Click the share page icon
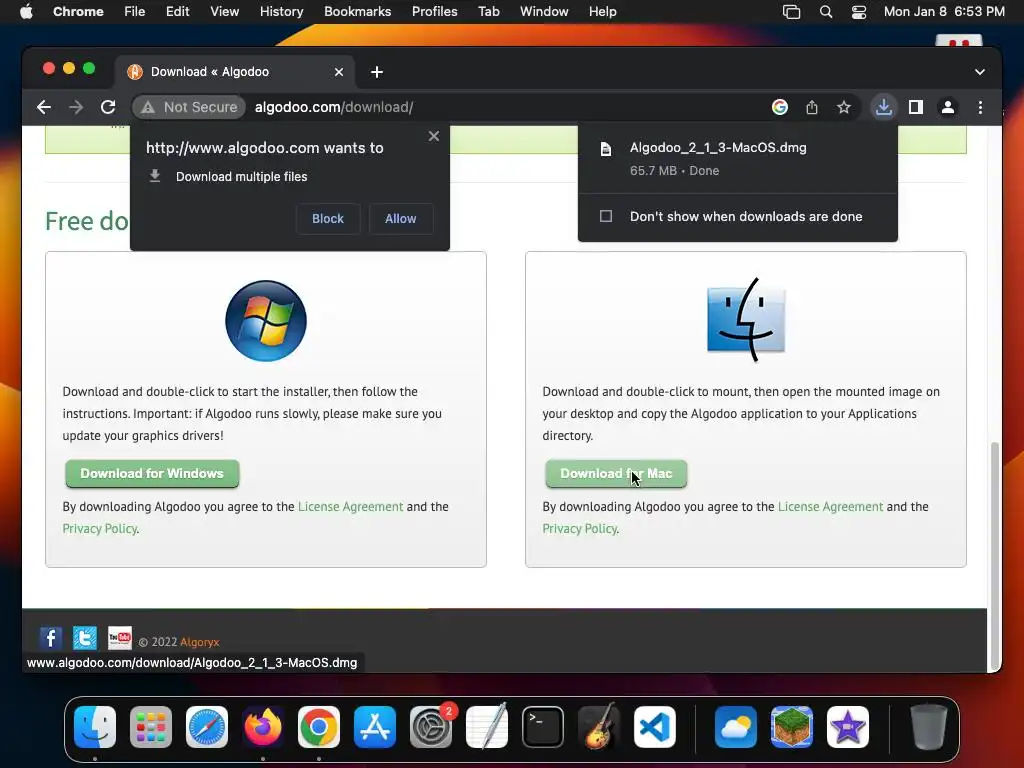 [x=812, y=107]
